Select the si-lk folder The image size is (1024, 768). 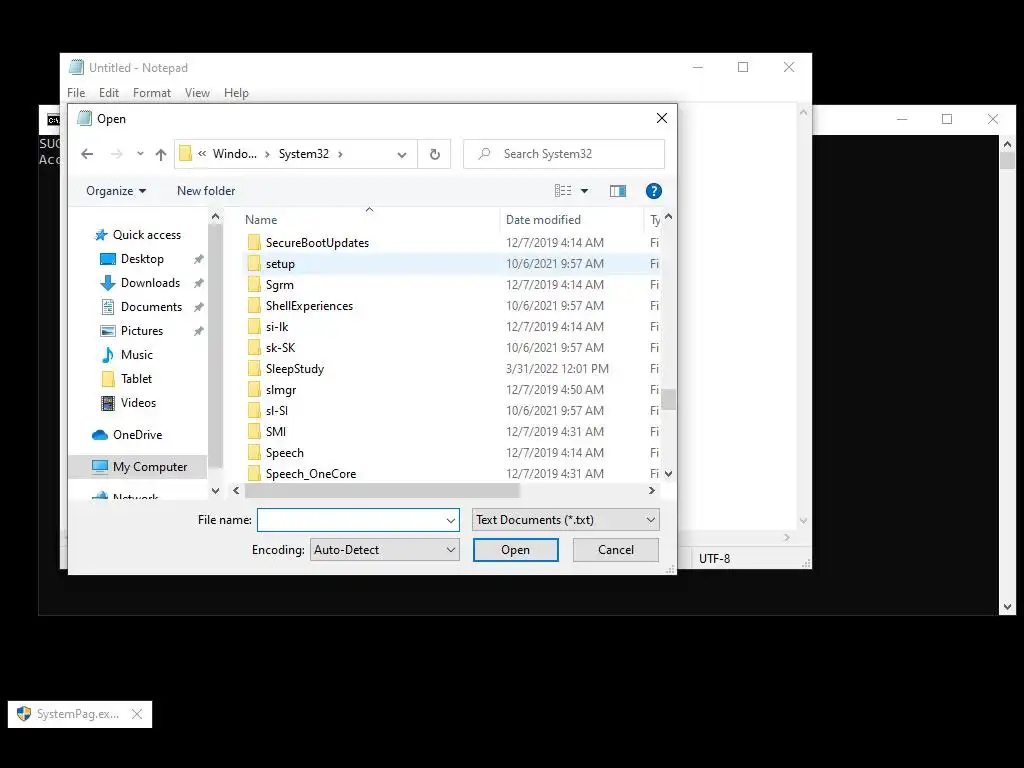[277, 327]
